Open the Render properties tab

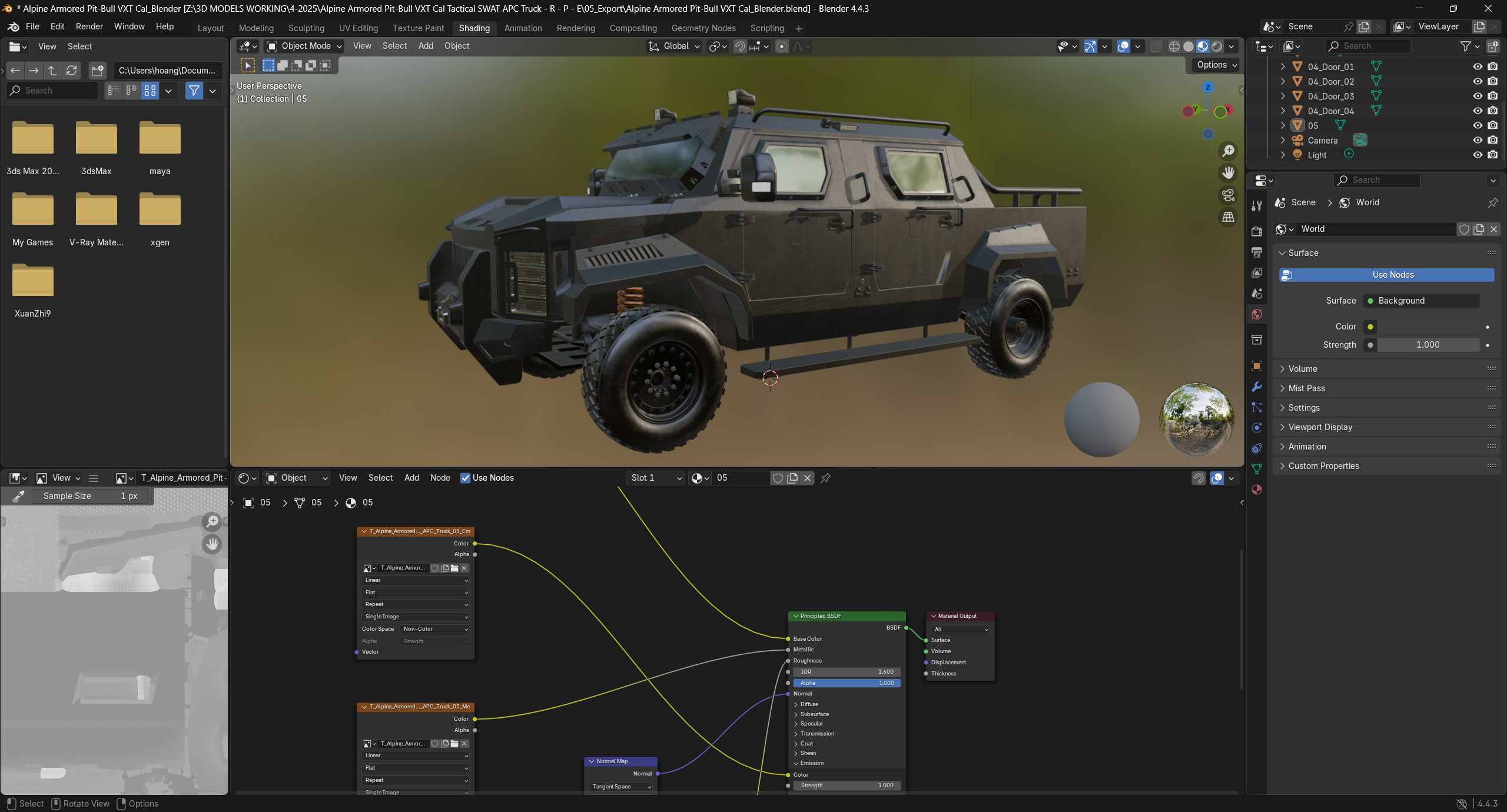pyautogui.click(x=1257, y=231)
